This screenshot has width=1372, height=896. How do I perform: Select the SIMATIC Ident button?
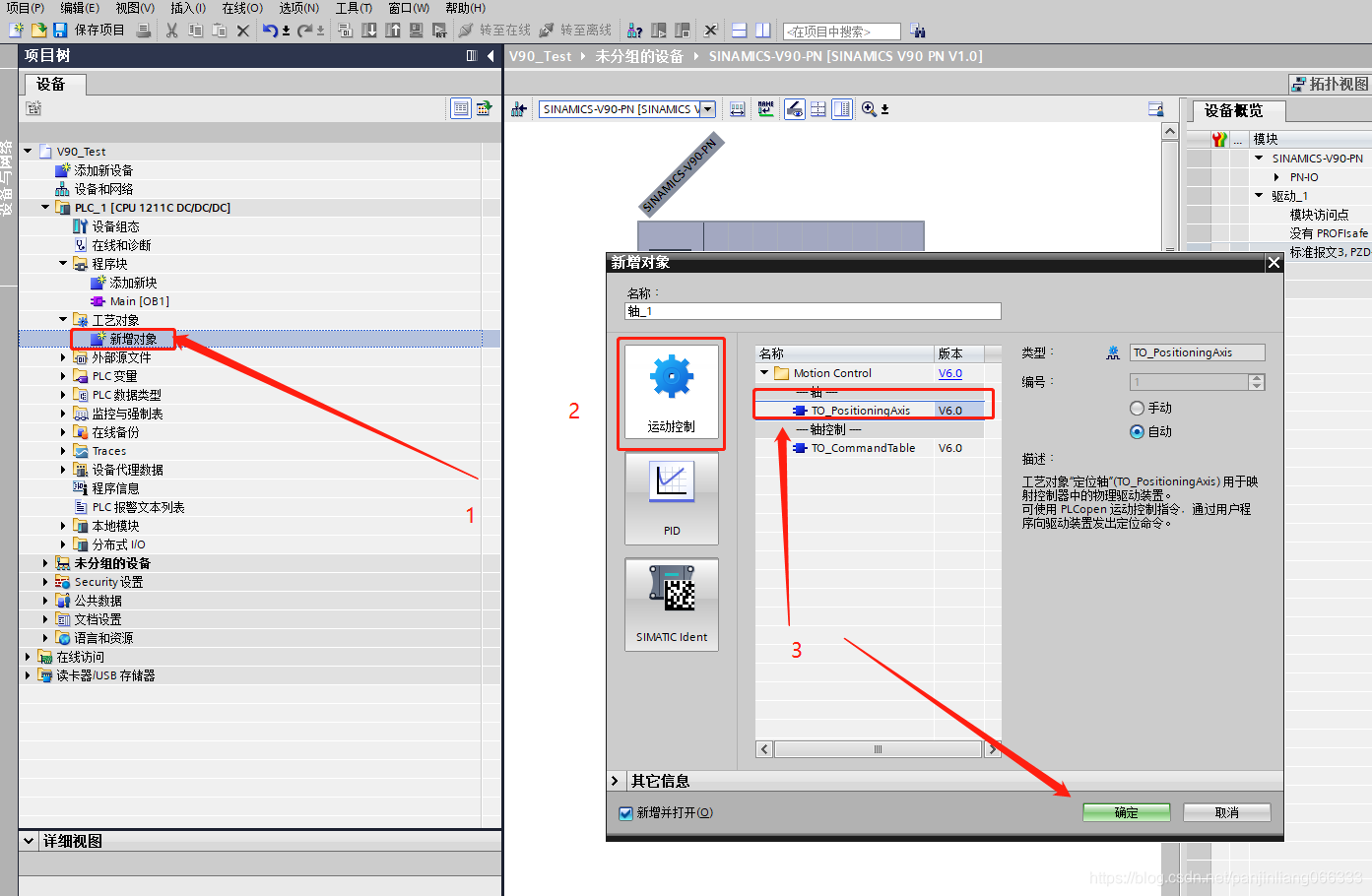(x=672, y=605)
